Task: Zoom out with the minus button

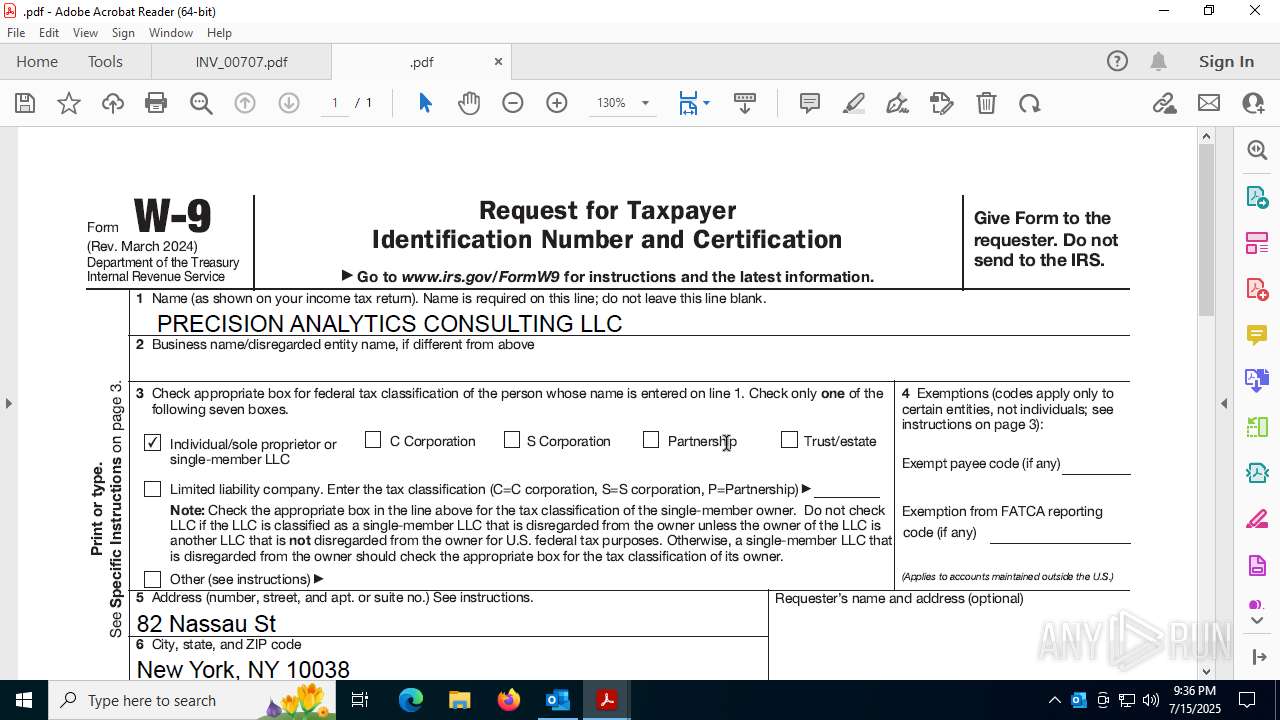Action: coord(513,103)
